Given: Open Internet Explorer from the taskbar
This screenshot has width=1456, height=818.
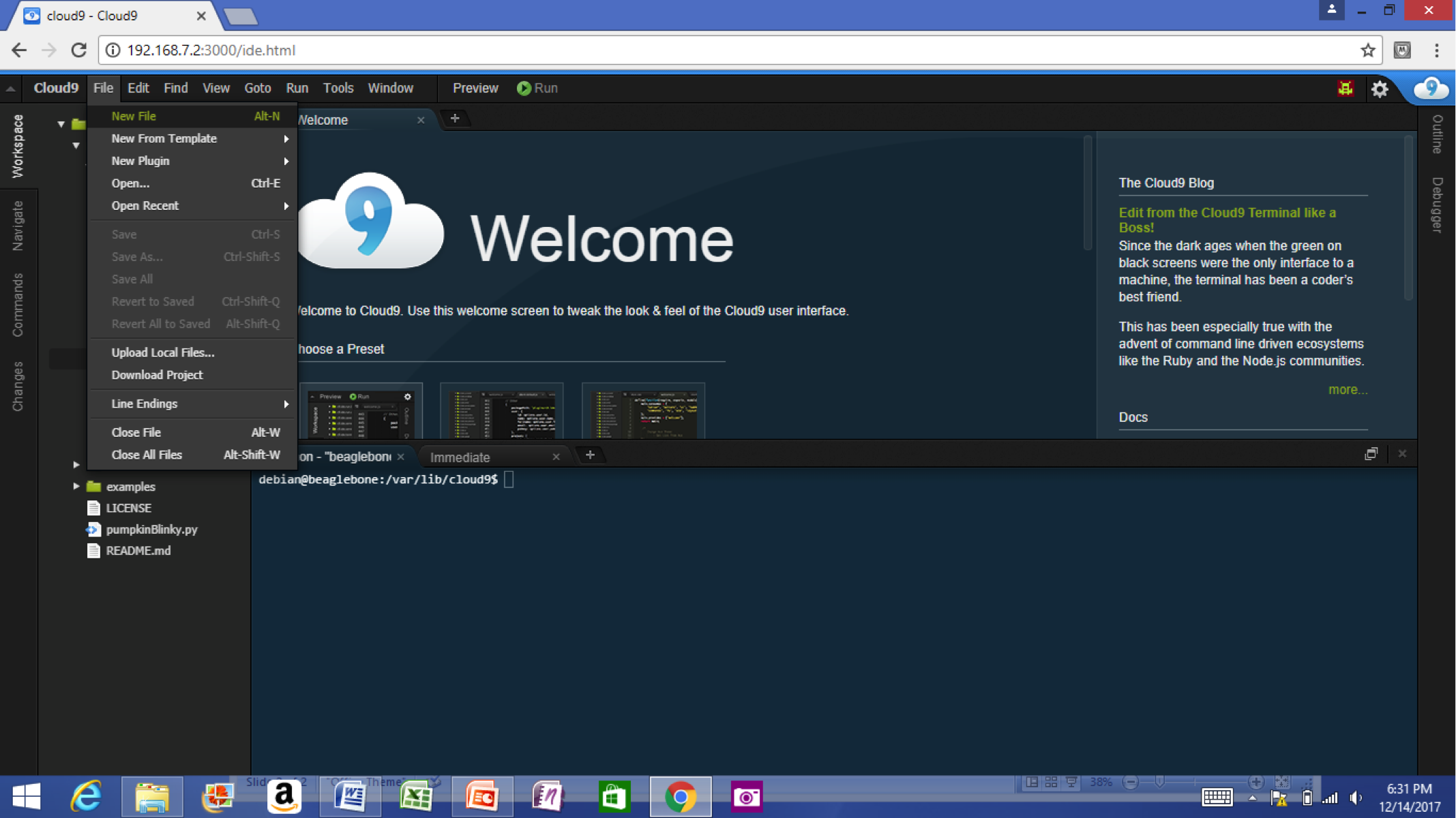Looking at the screenshot, I should [87, 796].
